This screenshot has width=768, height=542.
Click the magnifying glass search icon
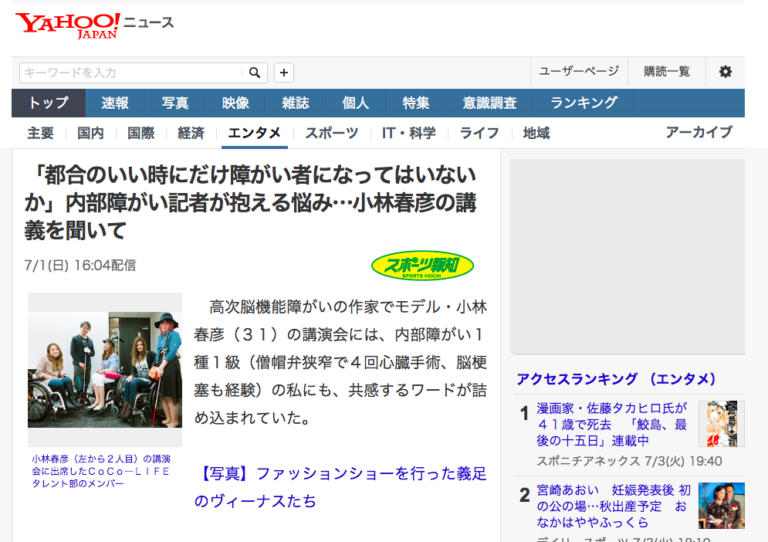click(255, 73)
